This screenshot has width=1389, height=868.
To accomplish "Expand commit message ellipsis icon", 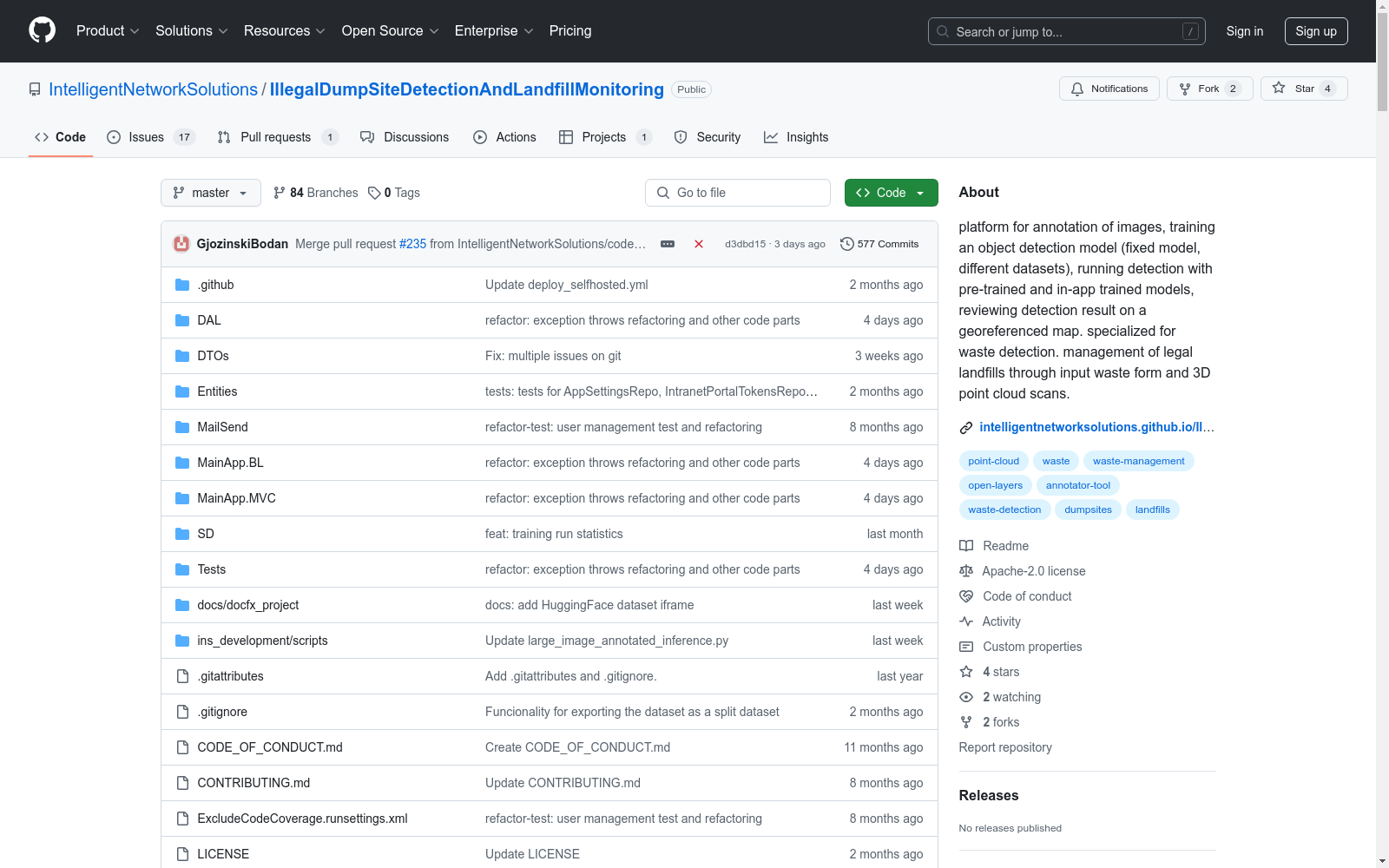I will point(668,244).
